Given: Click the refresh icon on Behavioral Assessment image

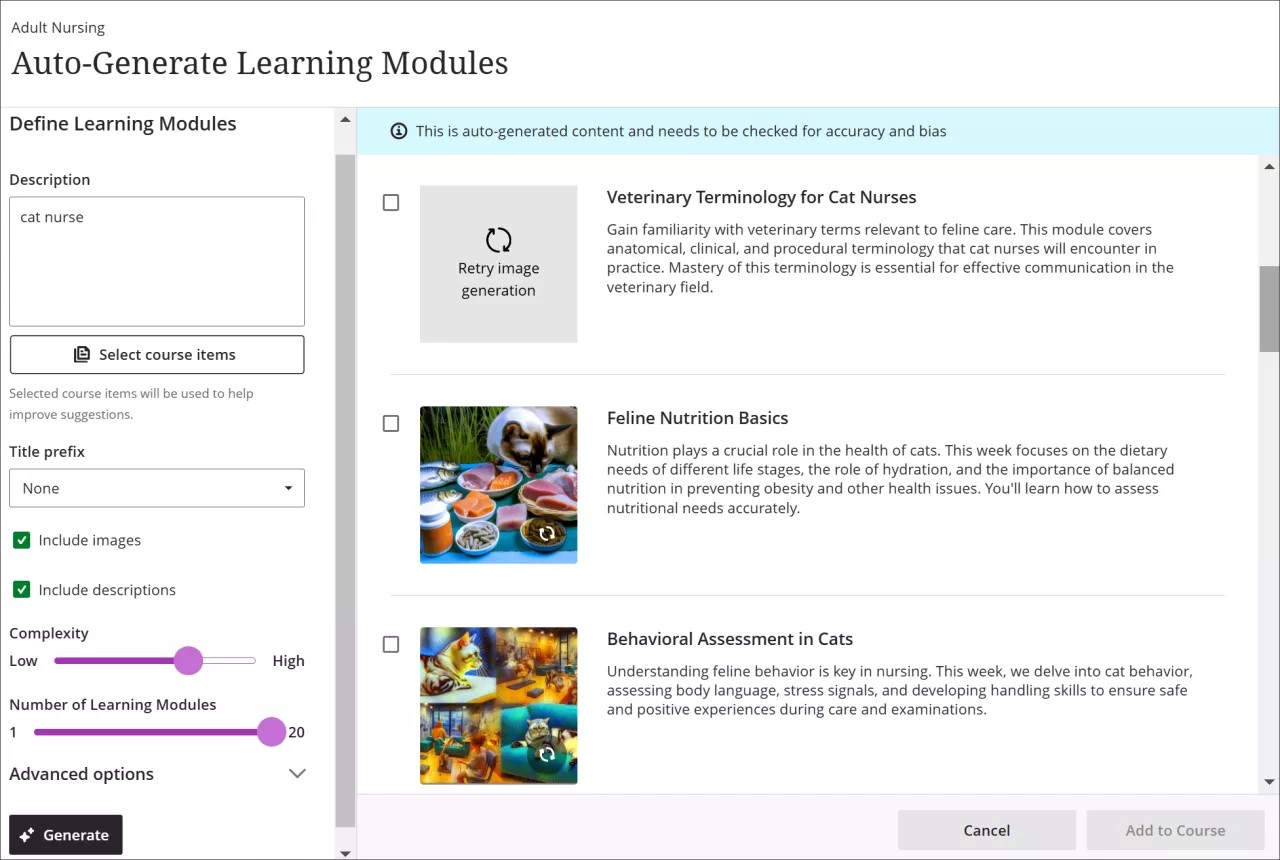Looking at the screenshot, I should point(547,755).
